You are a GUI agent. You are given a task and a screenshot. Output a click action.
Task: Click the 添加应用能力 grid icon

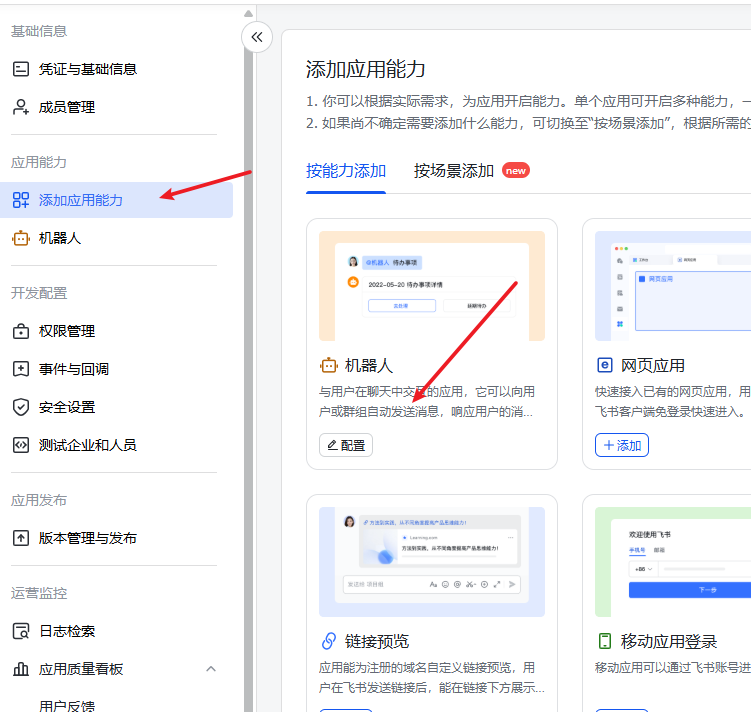pos(21,200)
